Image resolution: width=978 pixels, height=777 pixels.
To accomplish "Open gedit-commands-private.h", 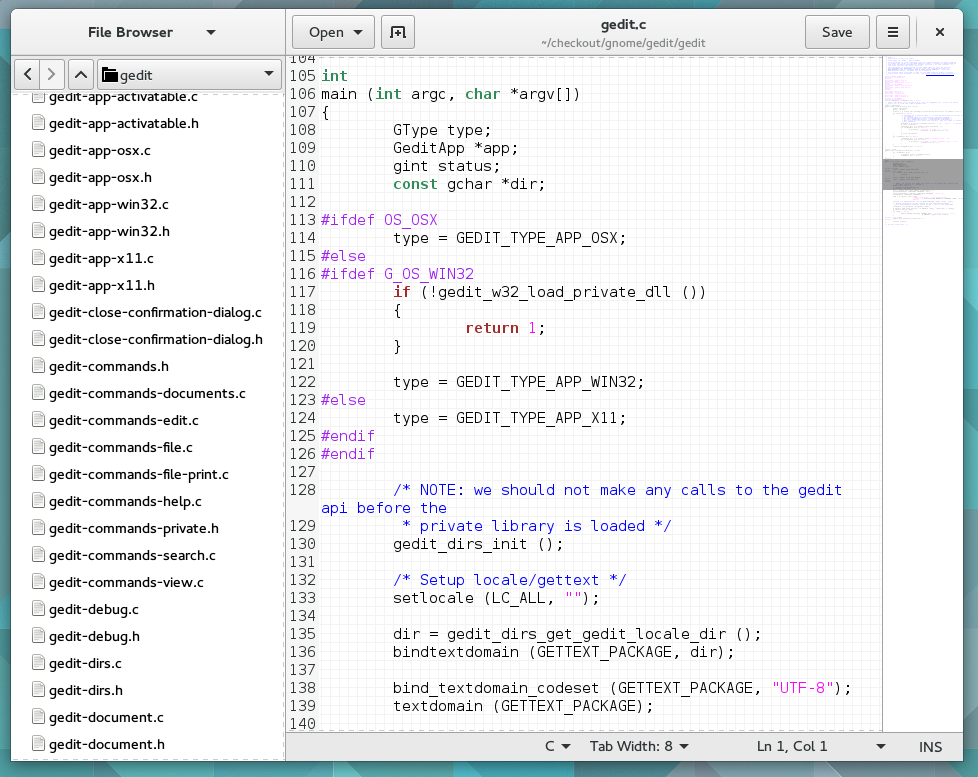I will point(133,528).
